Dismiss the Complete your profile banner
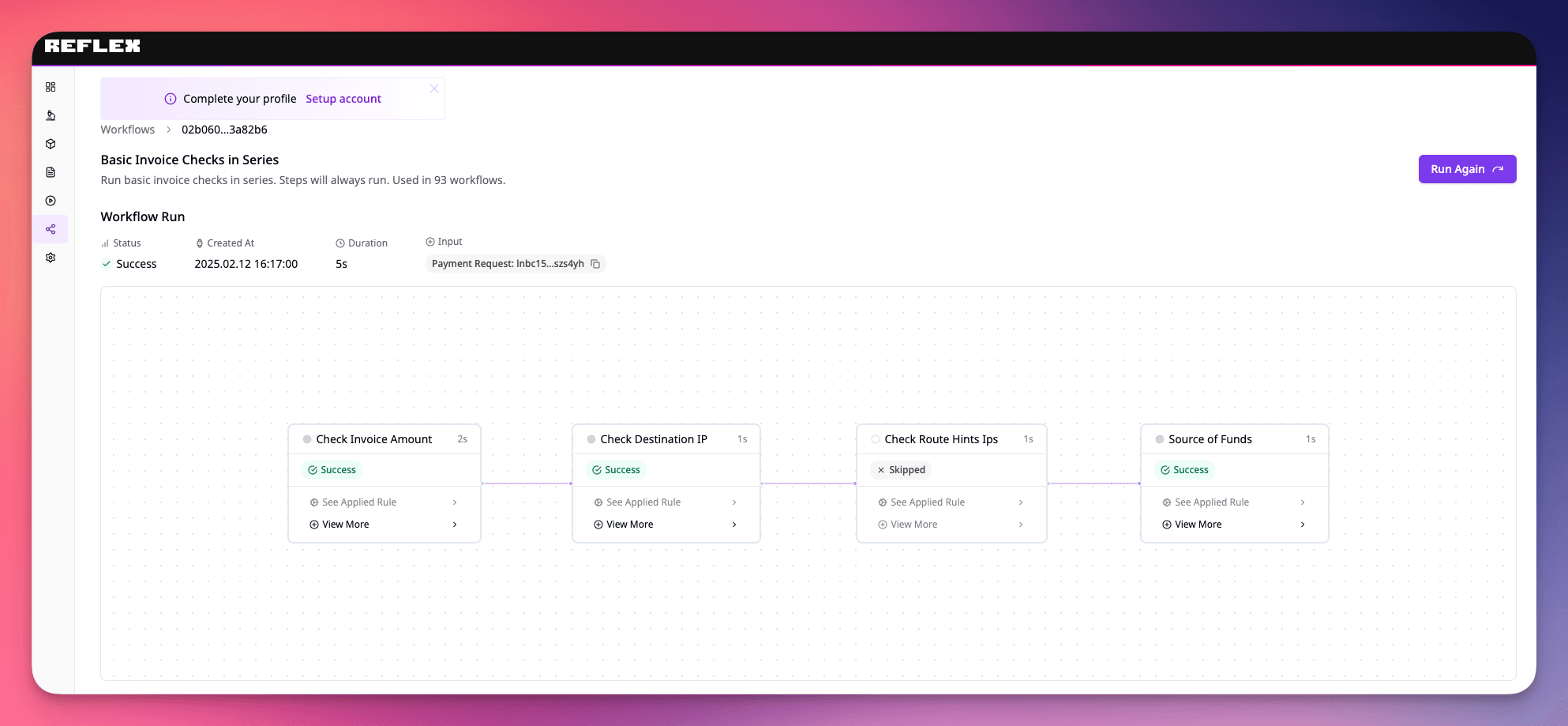This screenshot has height=726, width=1568. click(433, 88)
